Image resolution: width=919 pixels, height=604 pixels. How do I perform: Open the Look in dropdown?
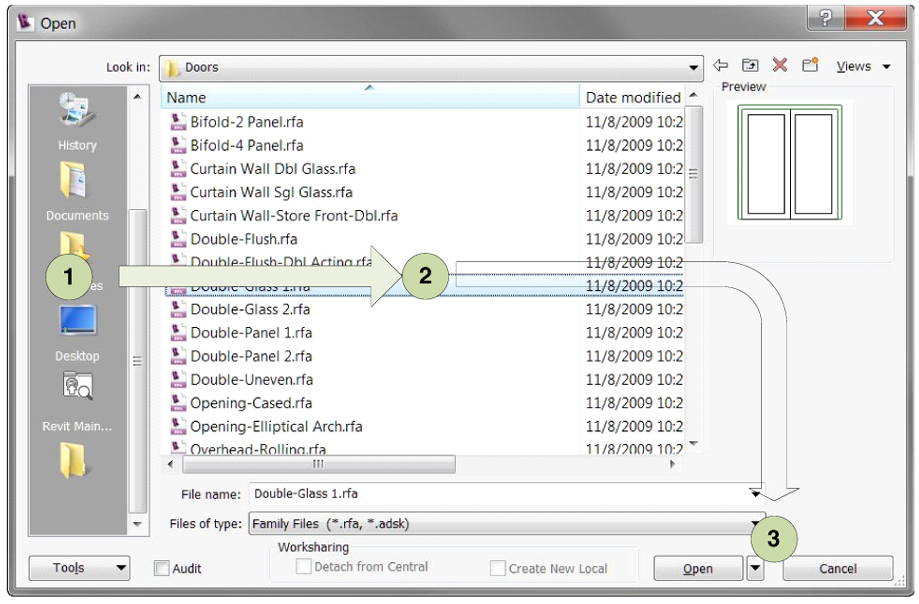click(694, 65)
